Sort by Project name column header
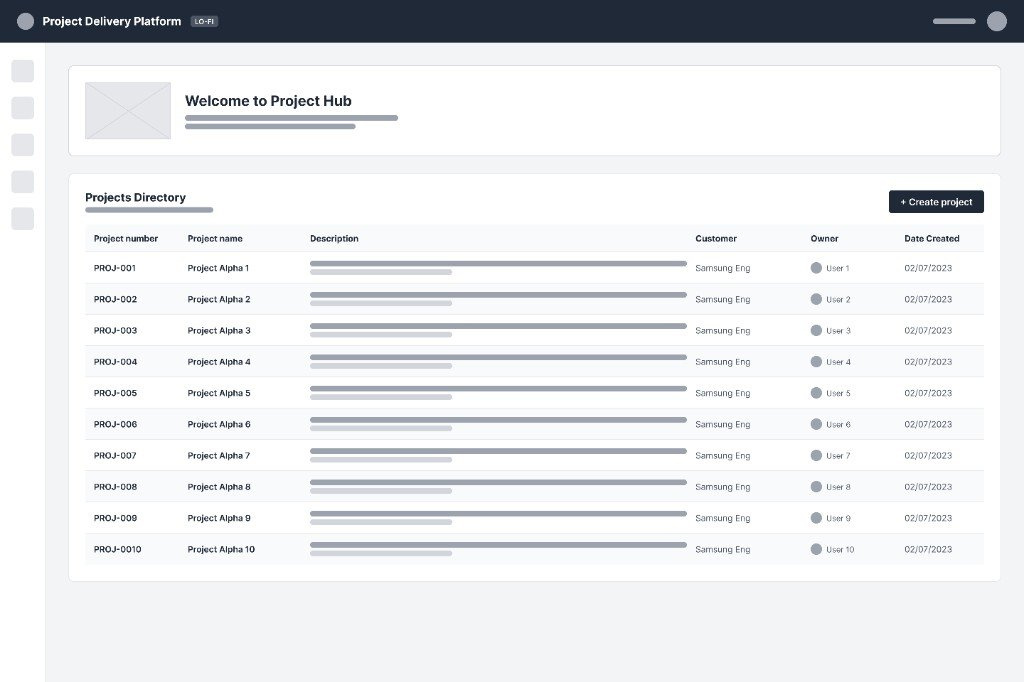This screenshot has height=682, width=1024. pos(215,238)
